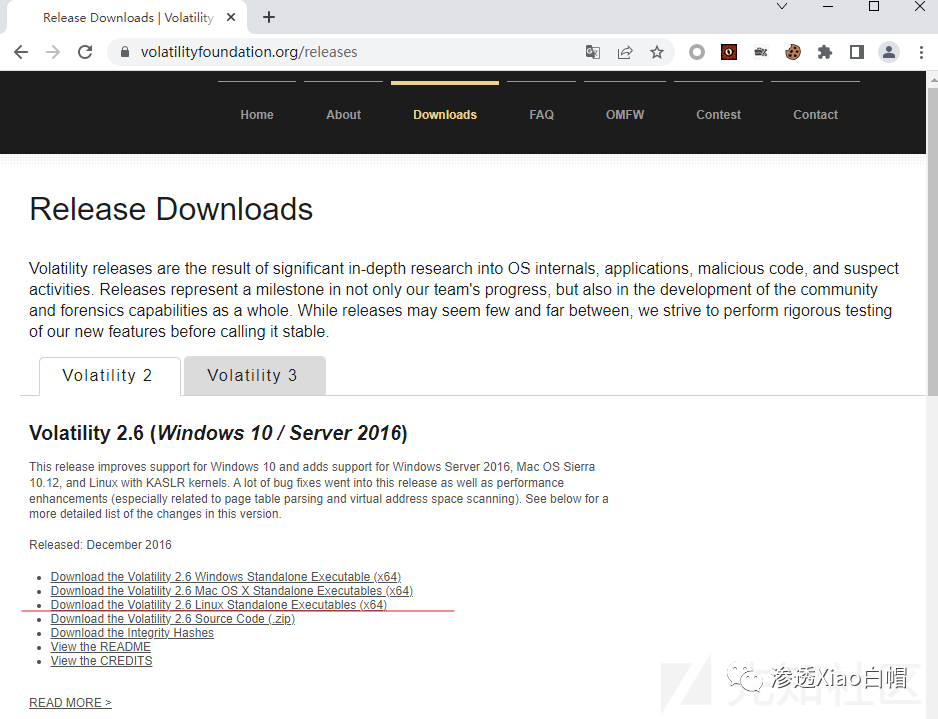This screenshot has height=719, width=938.
Task: Switch to the Volatility 2 tab
Action: [109, 376]
